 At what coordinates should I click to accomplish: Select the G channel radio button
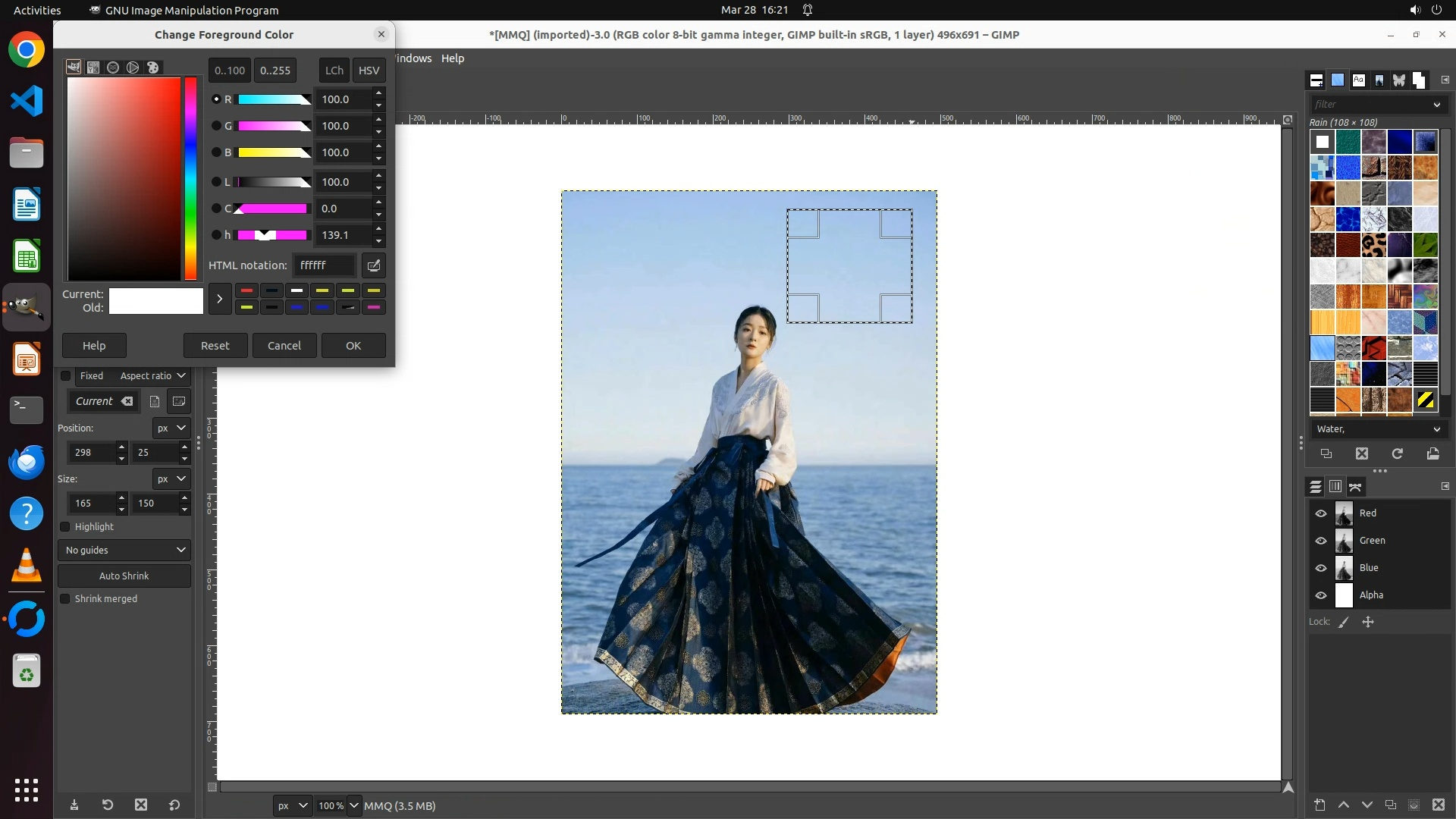(216, 126)
